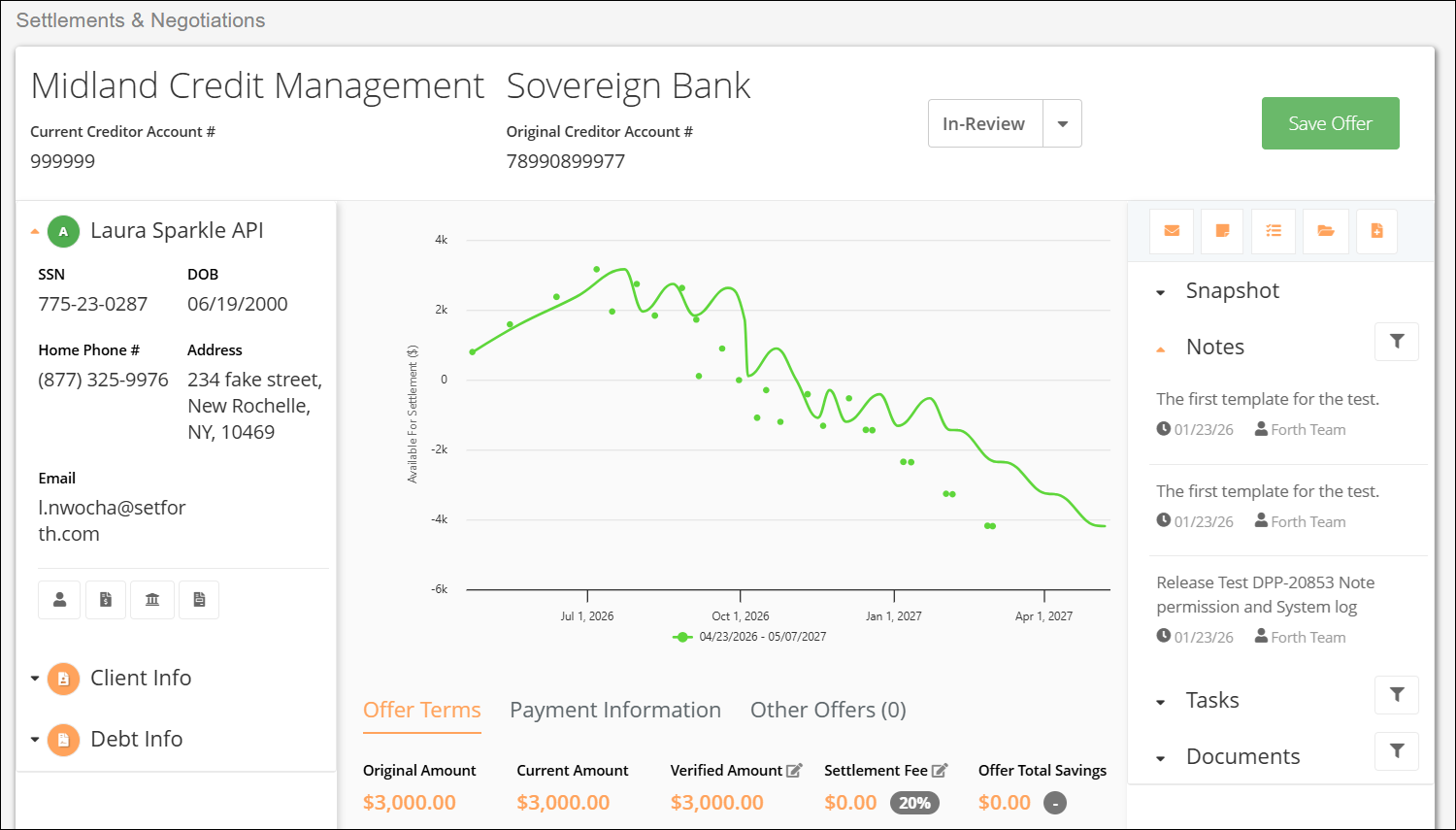Click the filter icon for Notes

[x=1397, y=342]
